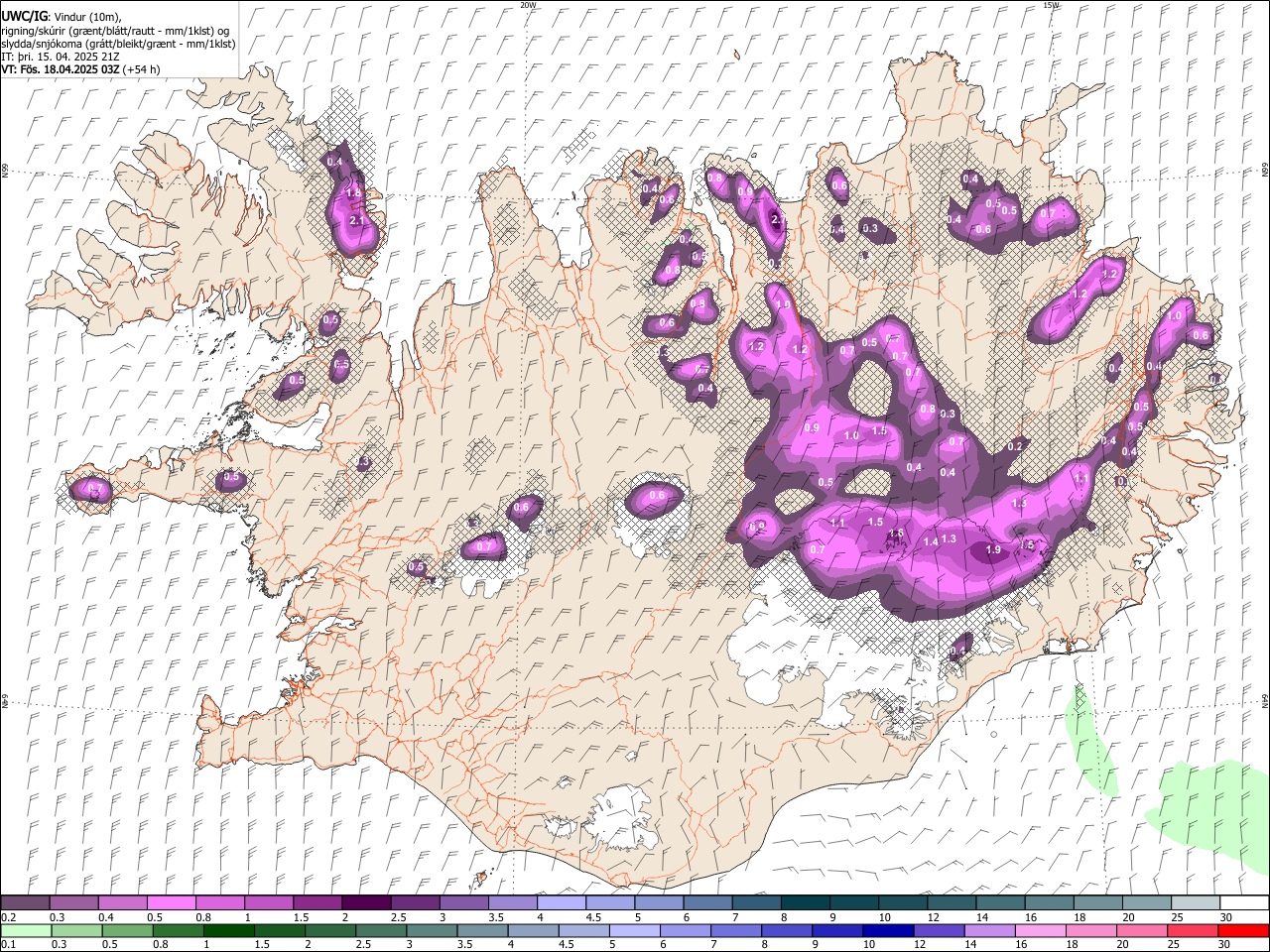The width and height of the screenshot is (1270, 952).
Task: Click the pale green 0.1 swatch in the lower legend row
Action: [26, 930]
